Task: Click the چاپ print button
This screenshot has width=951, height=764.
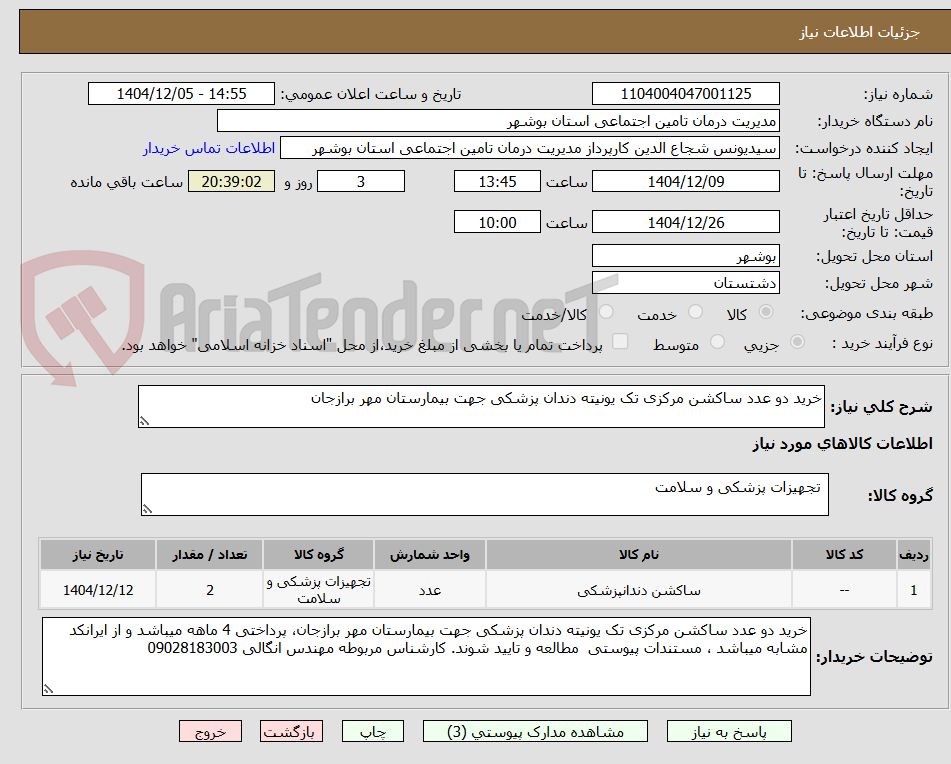Action: tap(372, 731)
